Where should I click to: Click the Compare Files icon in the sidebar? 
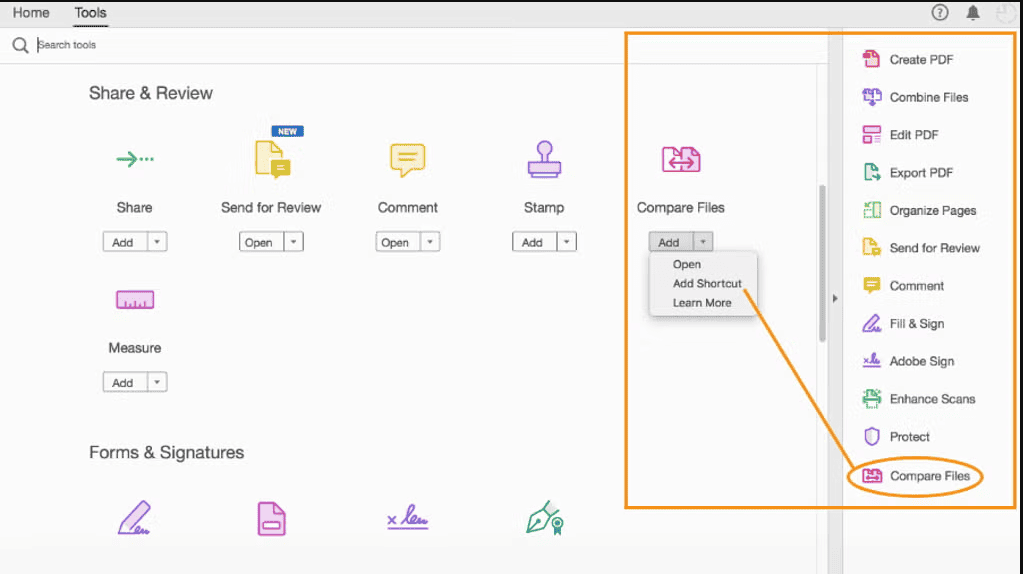pyautogui.click(x=872, y=476)
